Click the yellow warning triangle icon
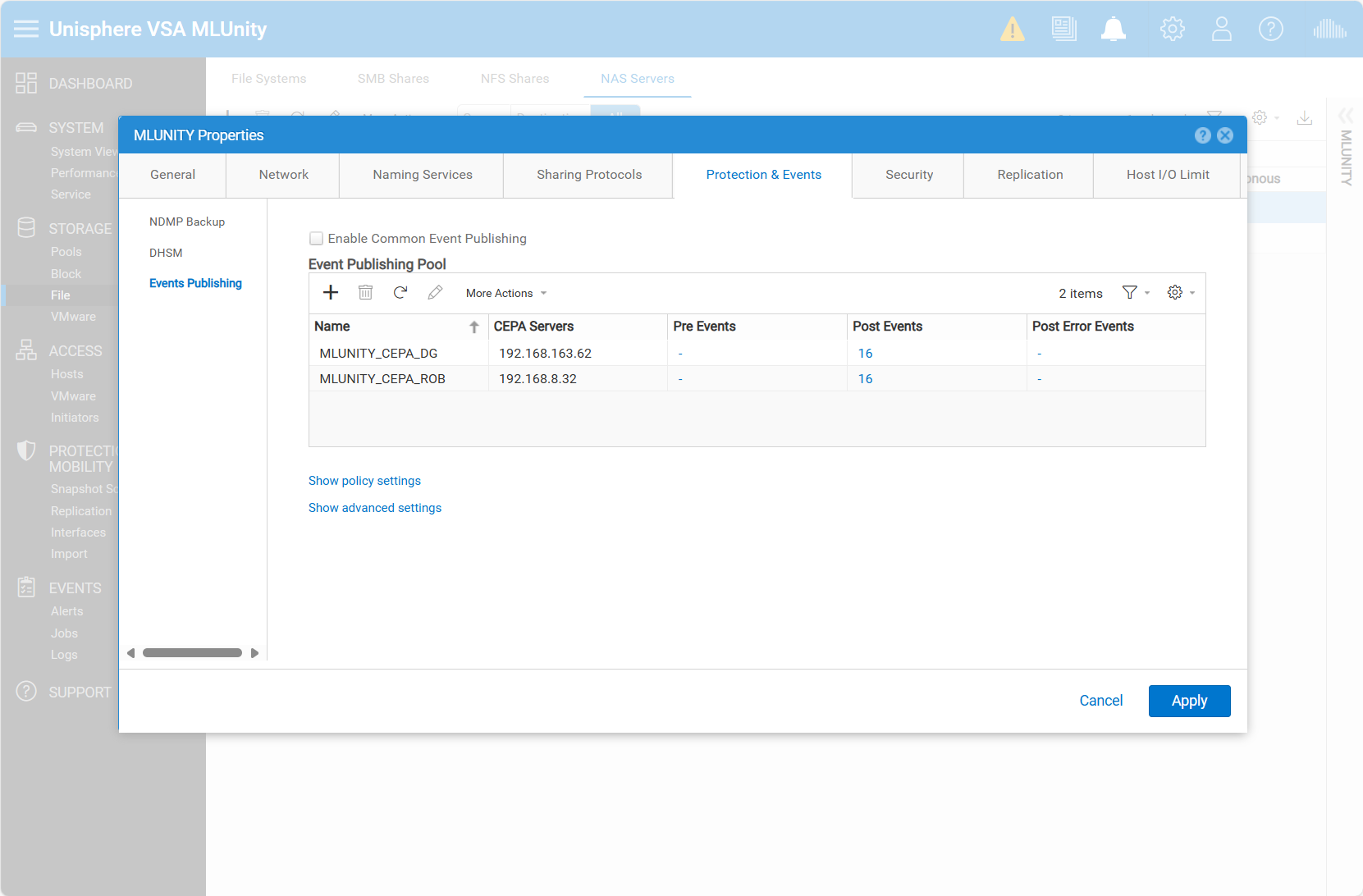Image resolution: width=1363 pixels, height=896 pixels. tap(1012, 30)
